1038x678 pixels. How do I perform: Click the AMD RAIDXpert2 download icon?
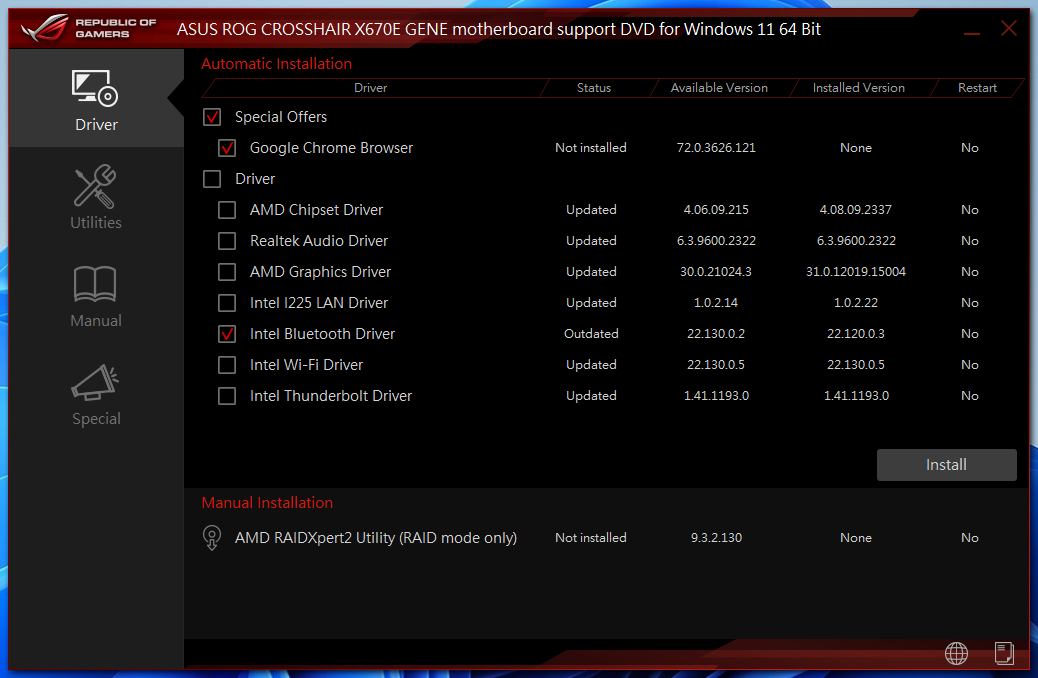point(212,538)
